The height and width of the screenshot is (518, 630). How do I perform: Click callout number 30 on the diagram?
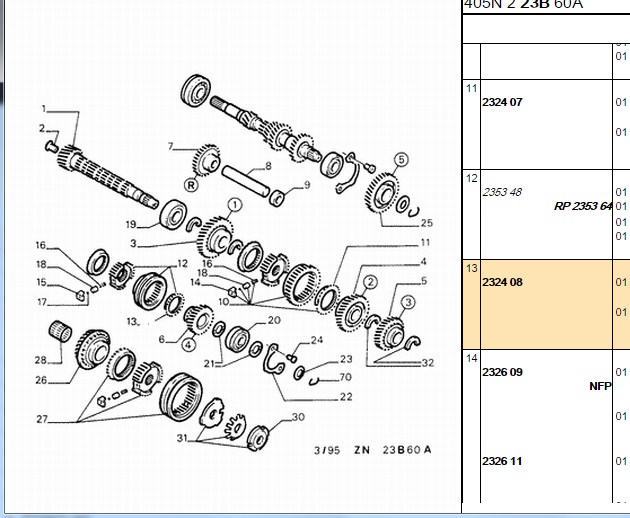click(x=298, y=417)
